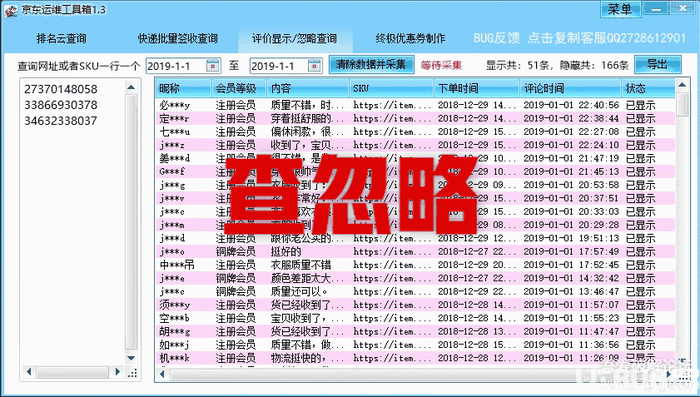Select row with nickname 胡***g

pyautogui.click(x=416, y=331)
